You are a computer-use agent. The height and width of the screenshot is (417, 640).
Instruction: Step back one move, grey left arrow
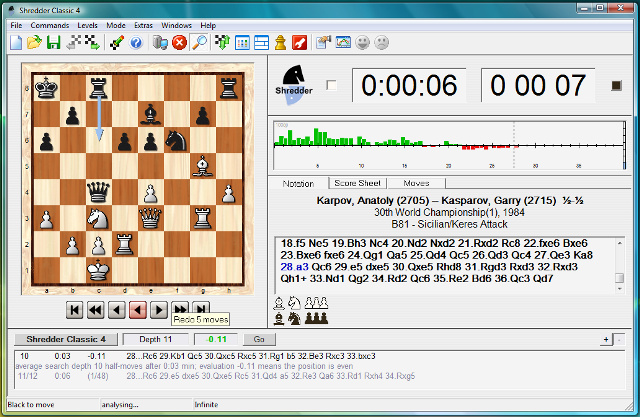click(x=117, y=310)
